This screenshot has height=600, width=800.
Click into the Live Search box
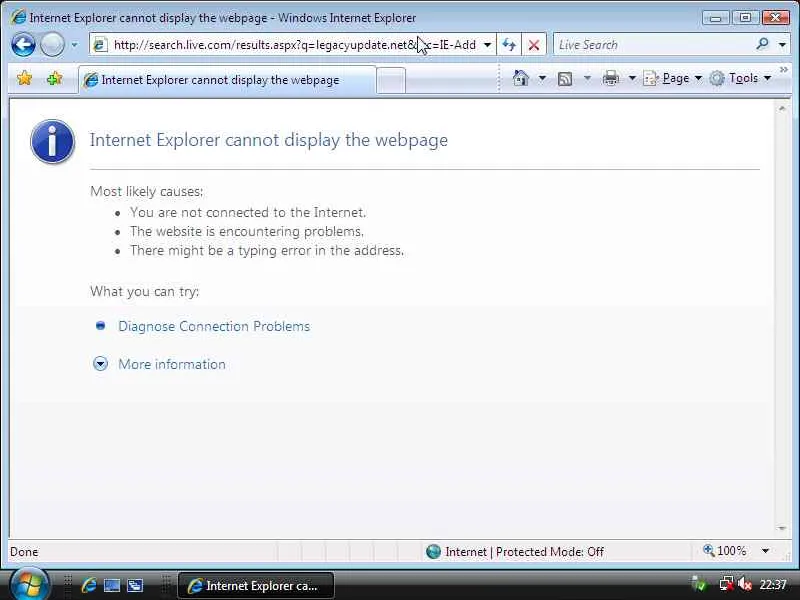654,45
